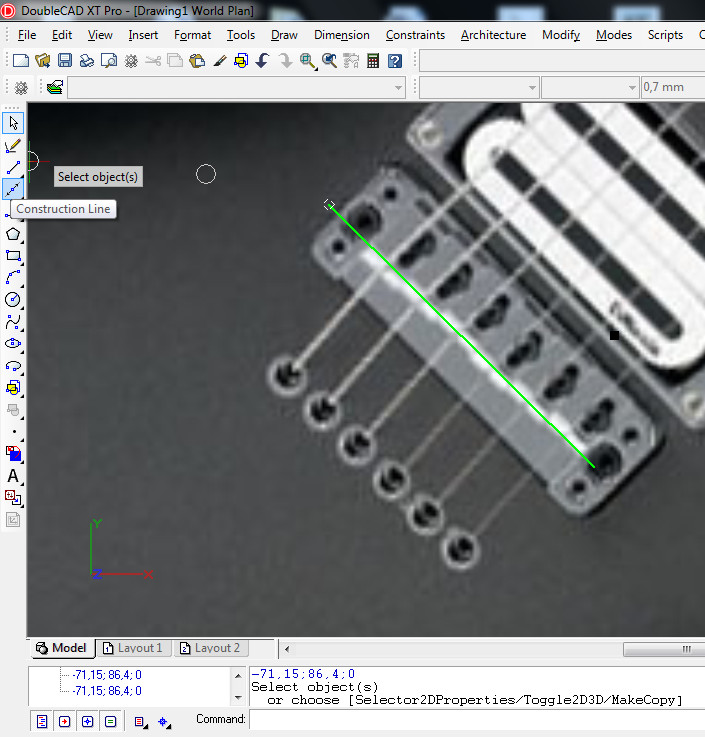The image size is (705, 737).
Task: Click the Save disk icon
Action: [x=65, y=61]
